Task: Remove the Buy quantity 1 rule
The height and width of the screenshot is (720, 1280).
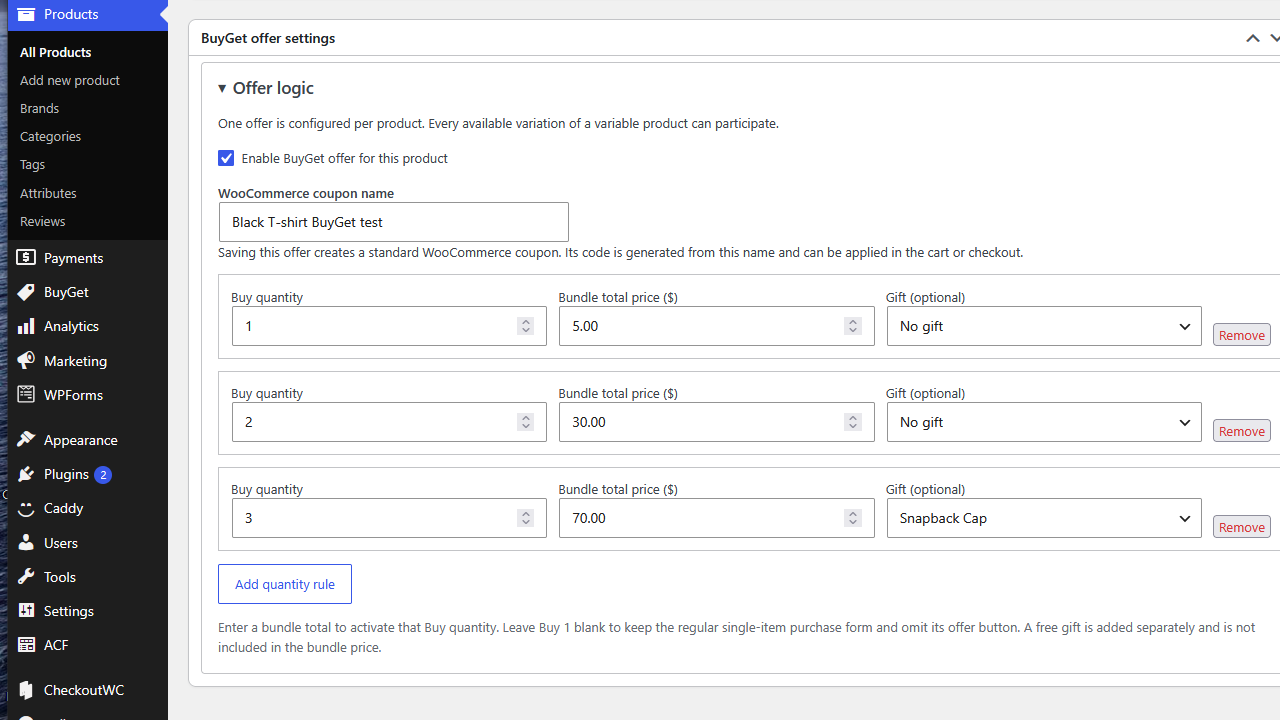Action: [1242, 335]
